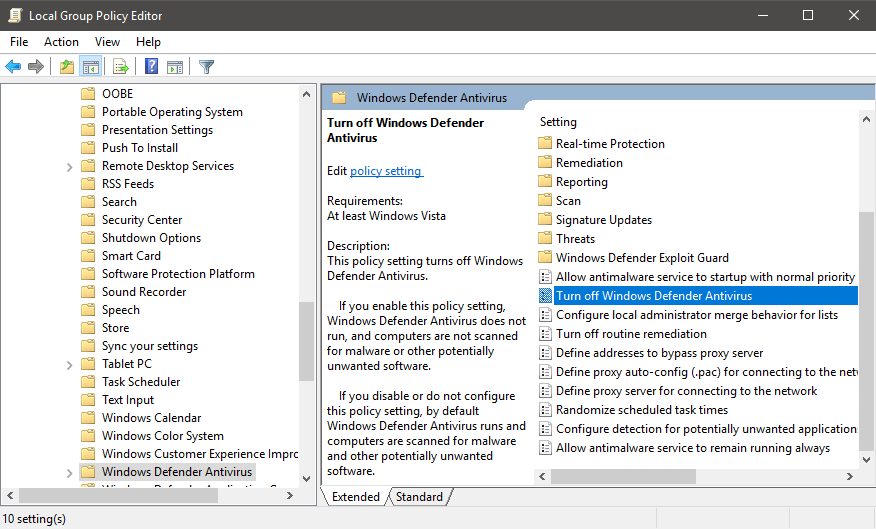Click the Threats folder icon

point(545,238)
